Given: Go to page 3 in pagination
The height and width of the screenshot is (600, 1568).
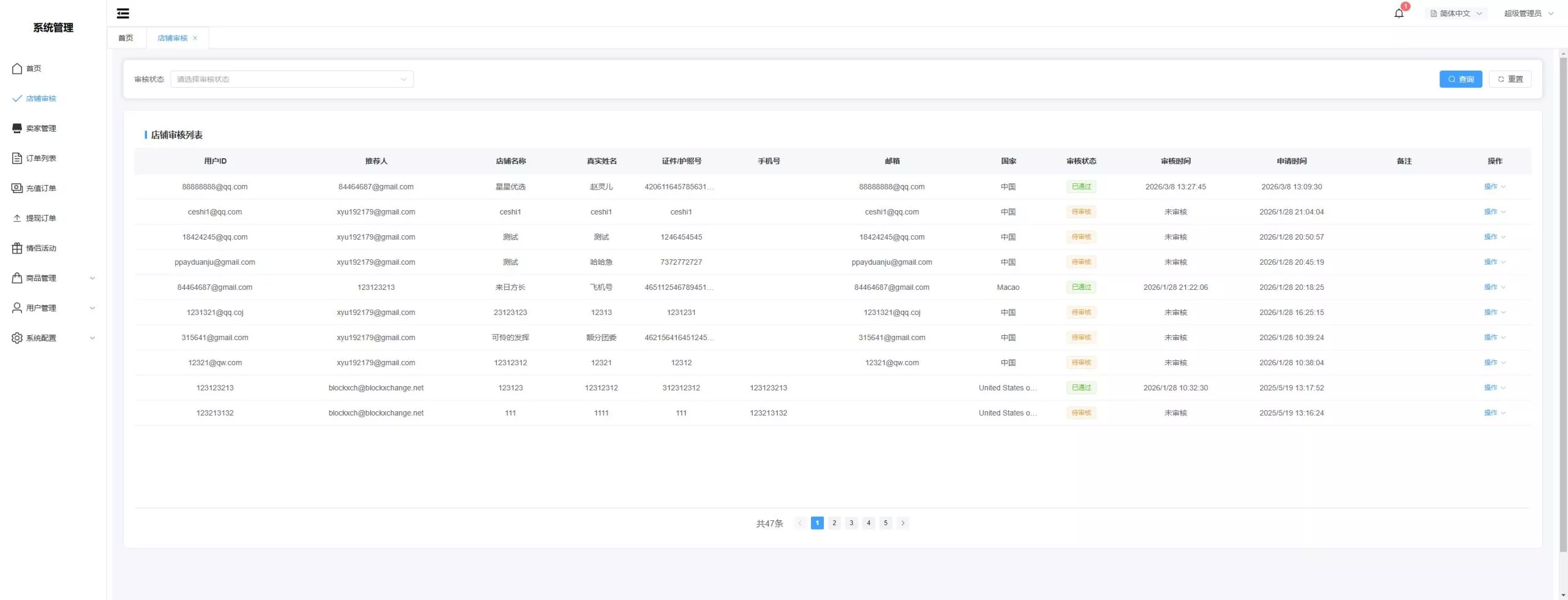Looking at the screenshot, I should tap(851, 523).
